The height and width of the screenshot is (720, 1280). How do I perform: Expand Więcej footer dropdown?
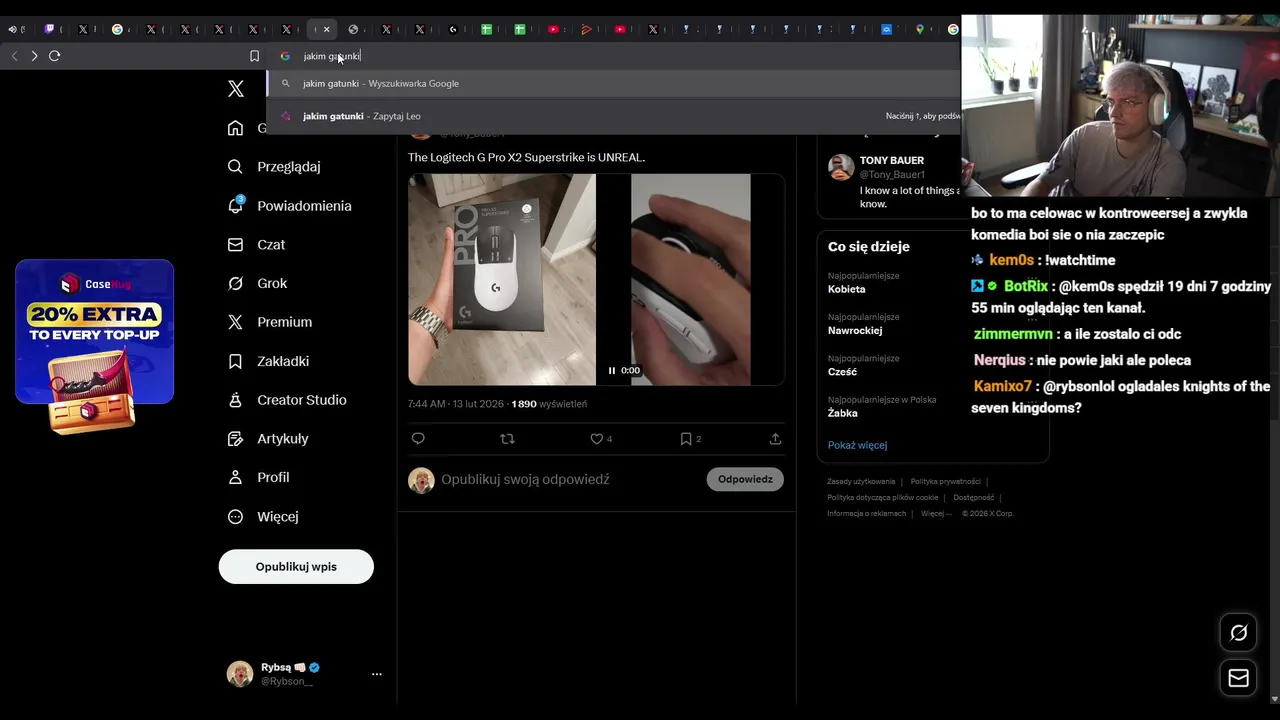(936, 514)
